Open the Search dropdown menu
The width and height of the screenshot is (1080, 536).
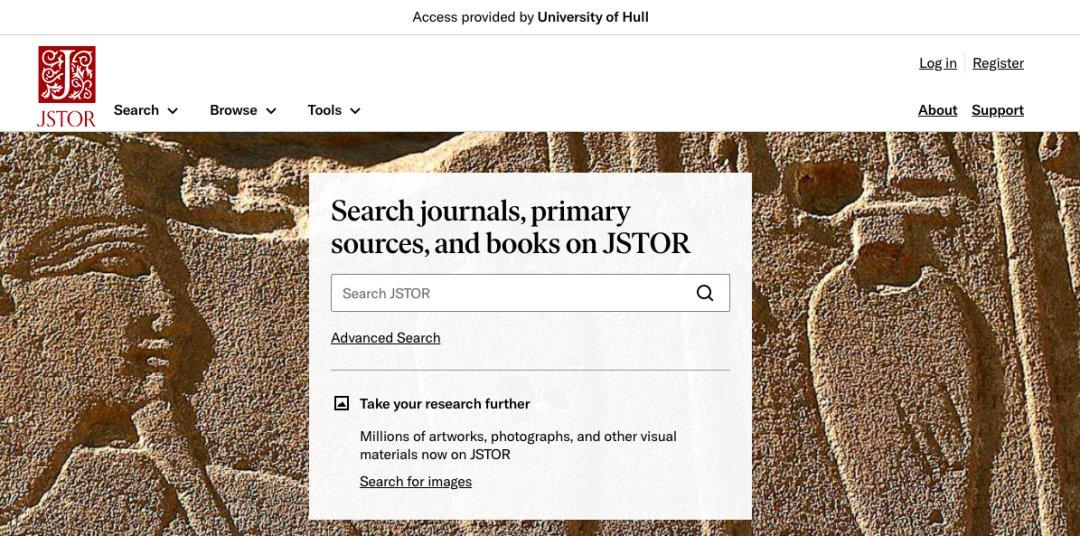[x=146, y=110]
